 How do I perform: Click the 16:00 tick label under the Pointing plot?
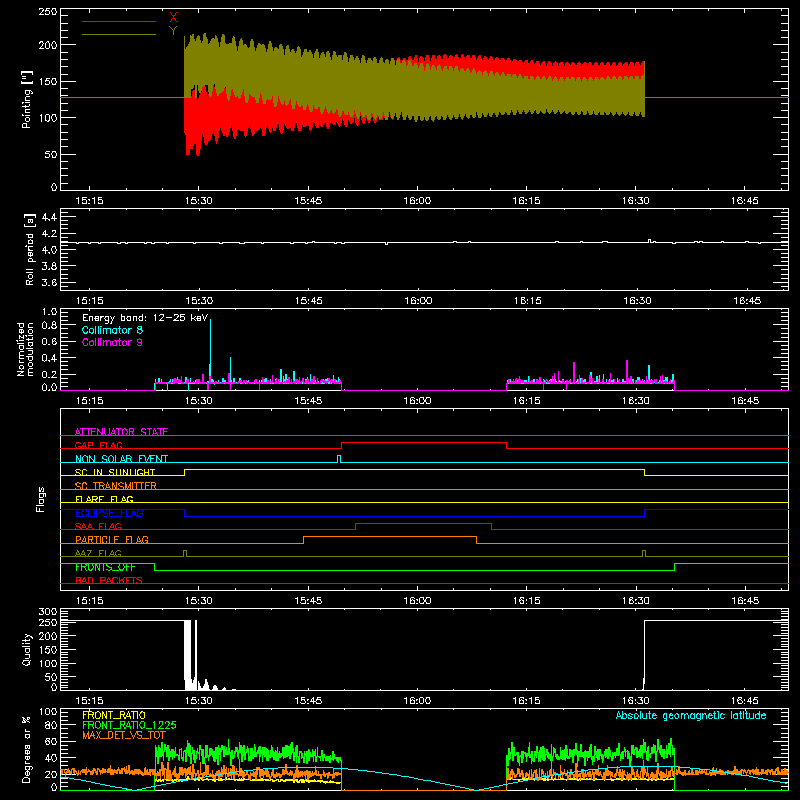point(417,201)
